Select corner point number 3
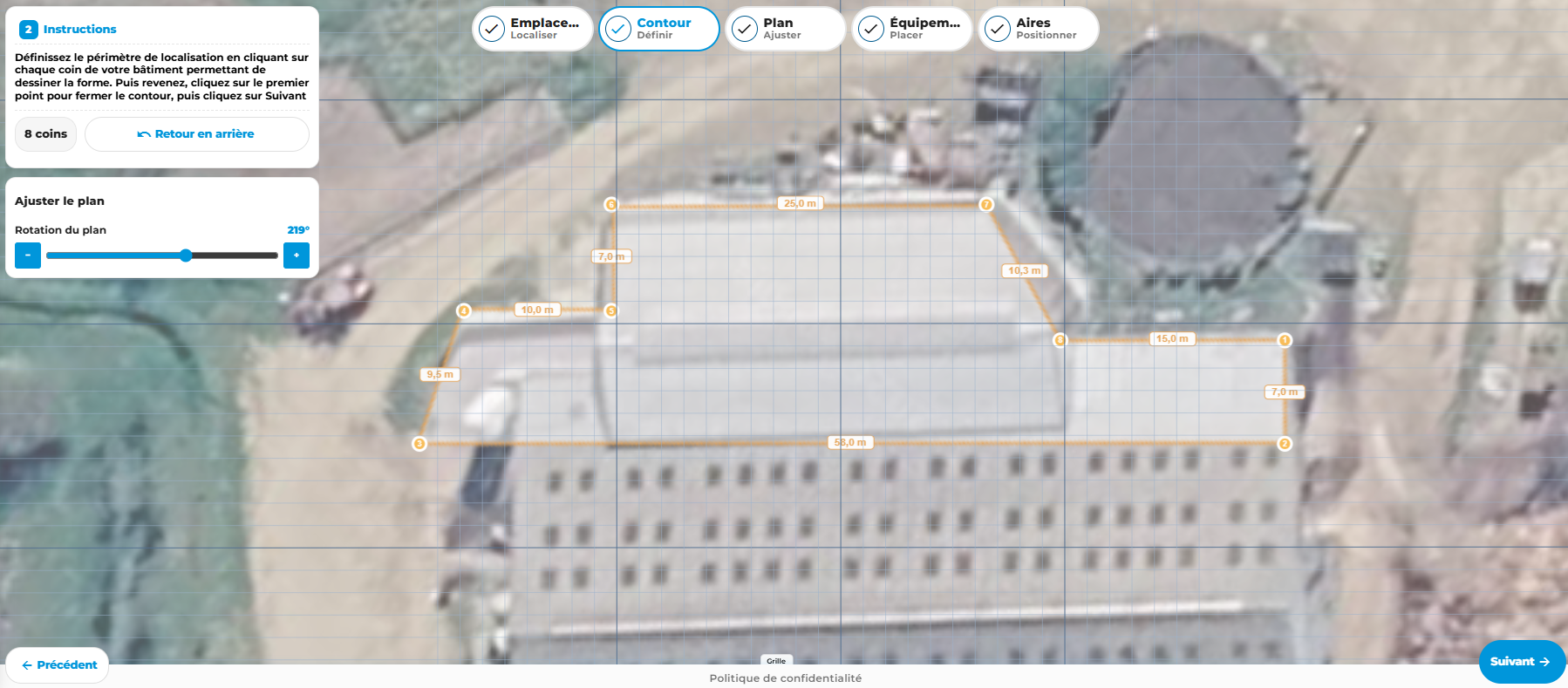The width and height of the screenshot is (1568, 688). pyautogui.click(x=419, y=444)
